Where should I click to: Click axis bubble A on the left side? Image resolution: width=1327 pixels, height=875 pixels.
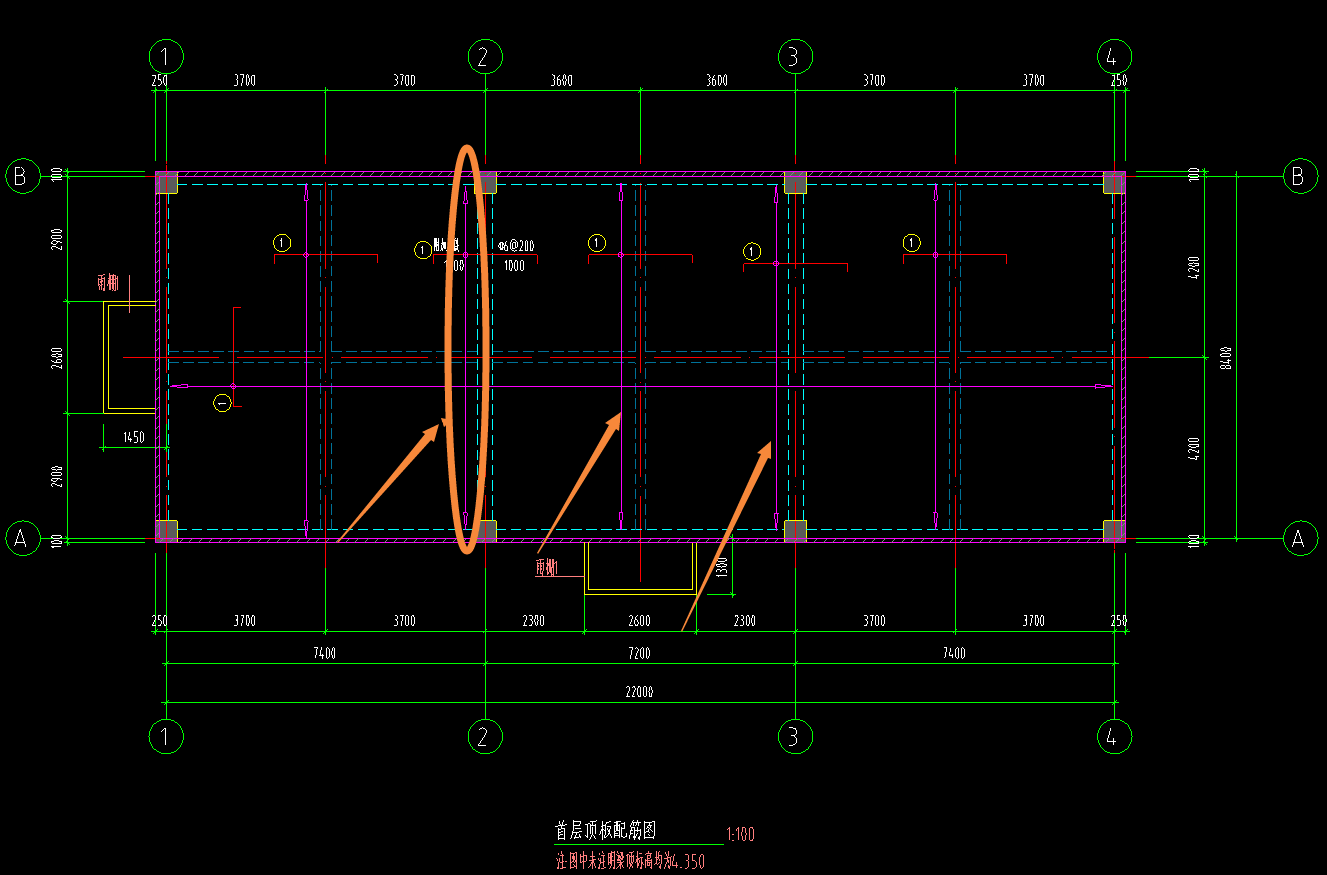tap(22, 539)
